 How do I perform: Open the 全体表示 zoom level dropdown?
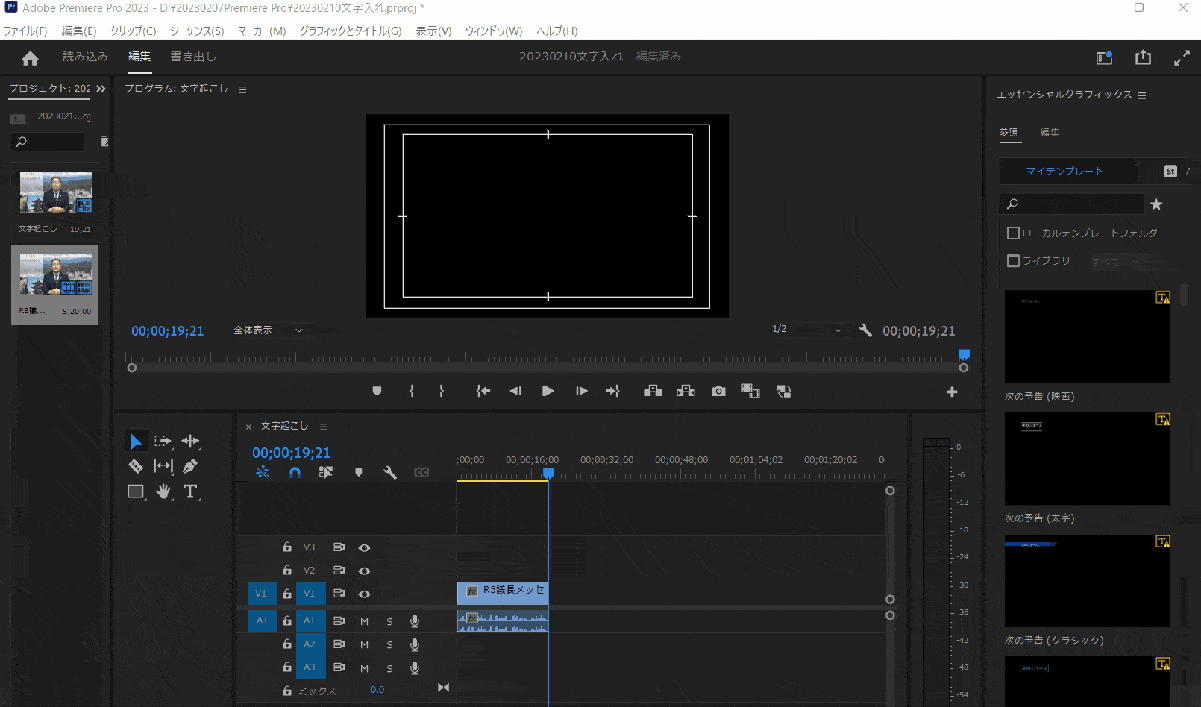pos(268,330)
